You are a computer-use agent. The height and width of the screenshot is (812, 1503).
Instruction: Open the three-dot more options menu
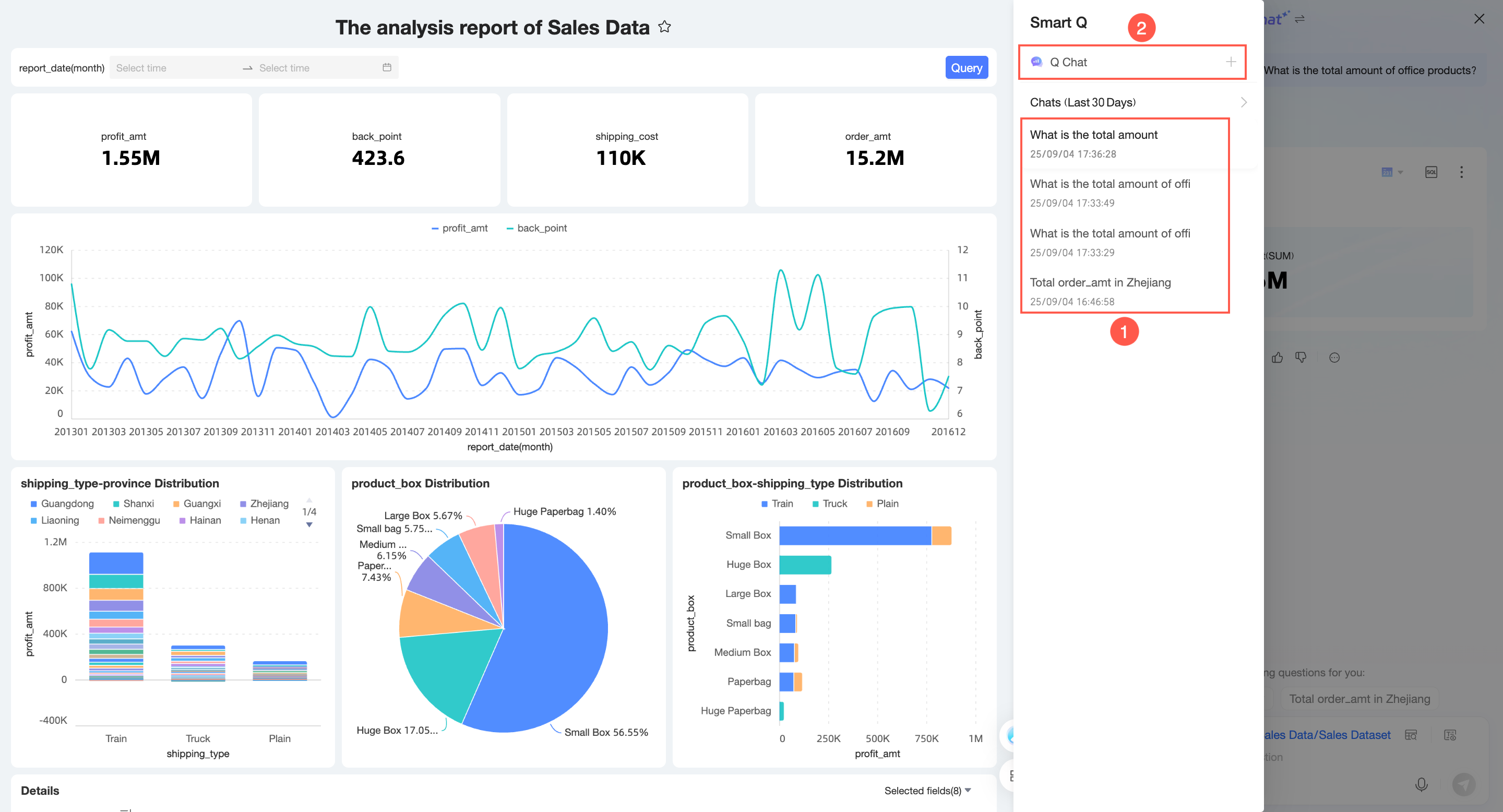click(x=1461, y=172)
